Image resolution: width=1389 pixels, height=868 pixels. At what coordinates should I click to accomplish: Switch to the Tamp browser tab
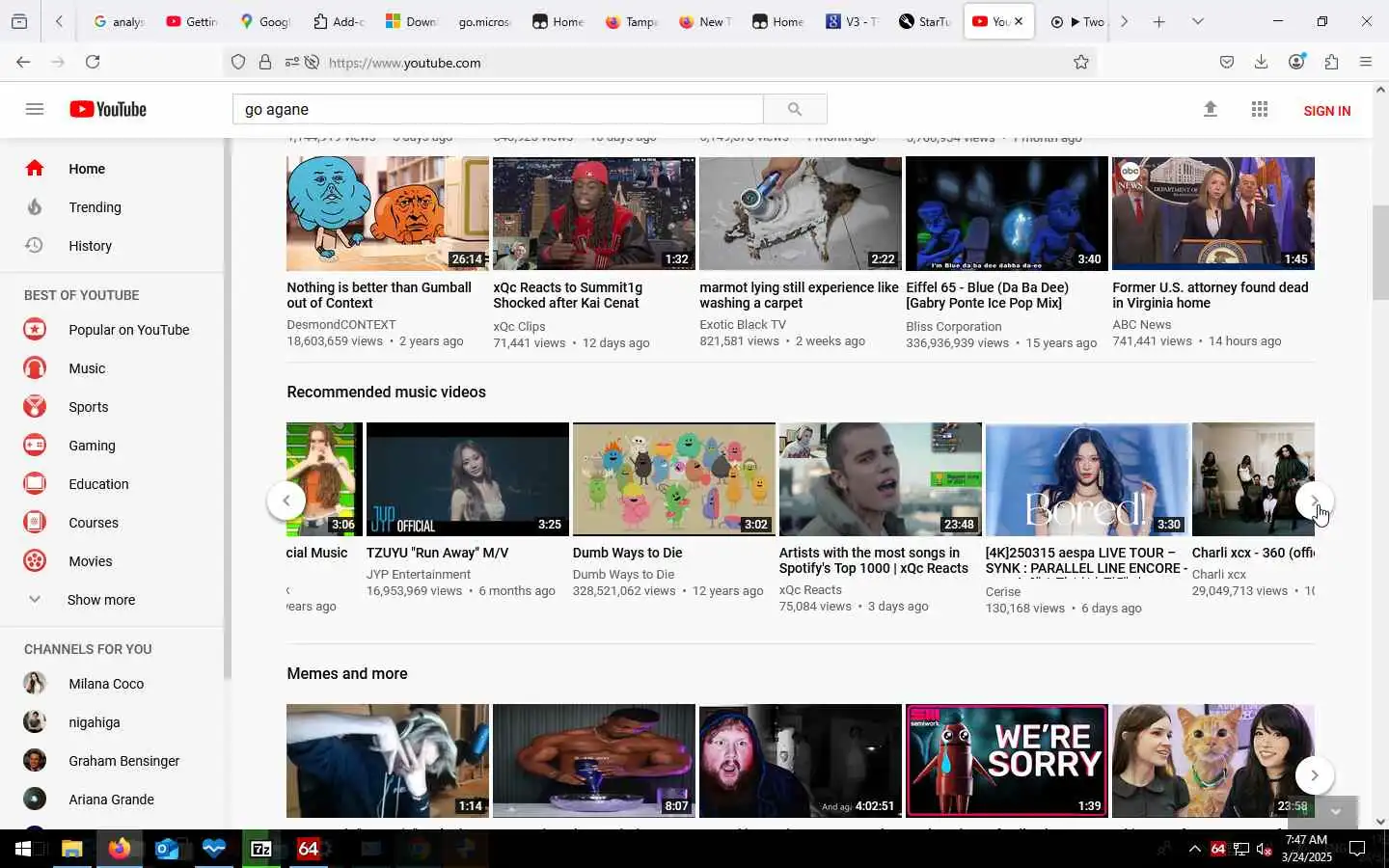tap(632, 21)
